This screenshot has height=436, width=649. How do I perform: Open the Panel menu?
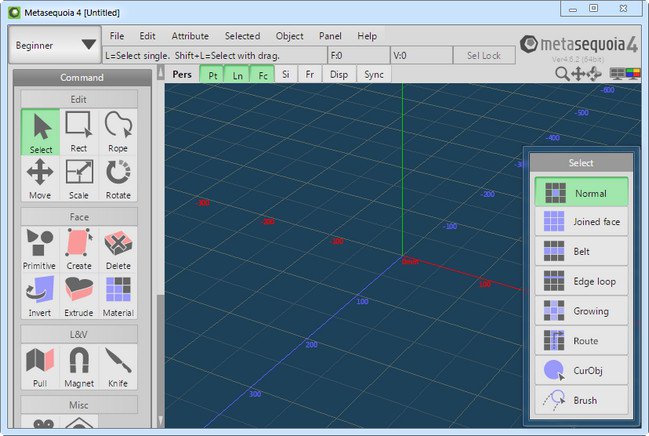tap(330, 36)
